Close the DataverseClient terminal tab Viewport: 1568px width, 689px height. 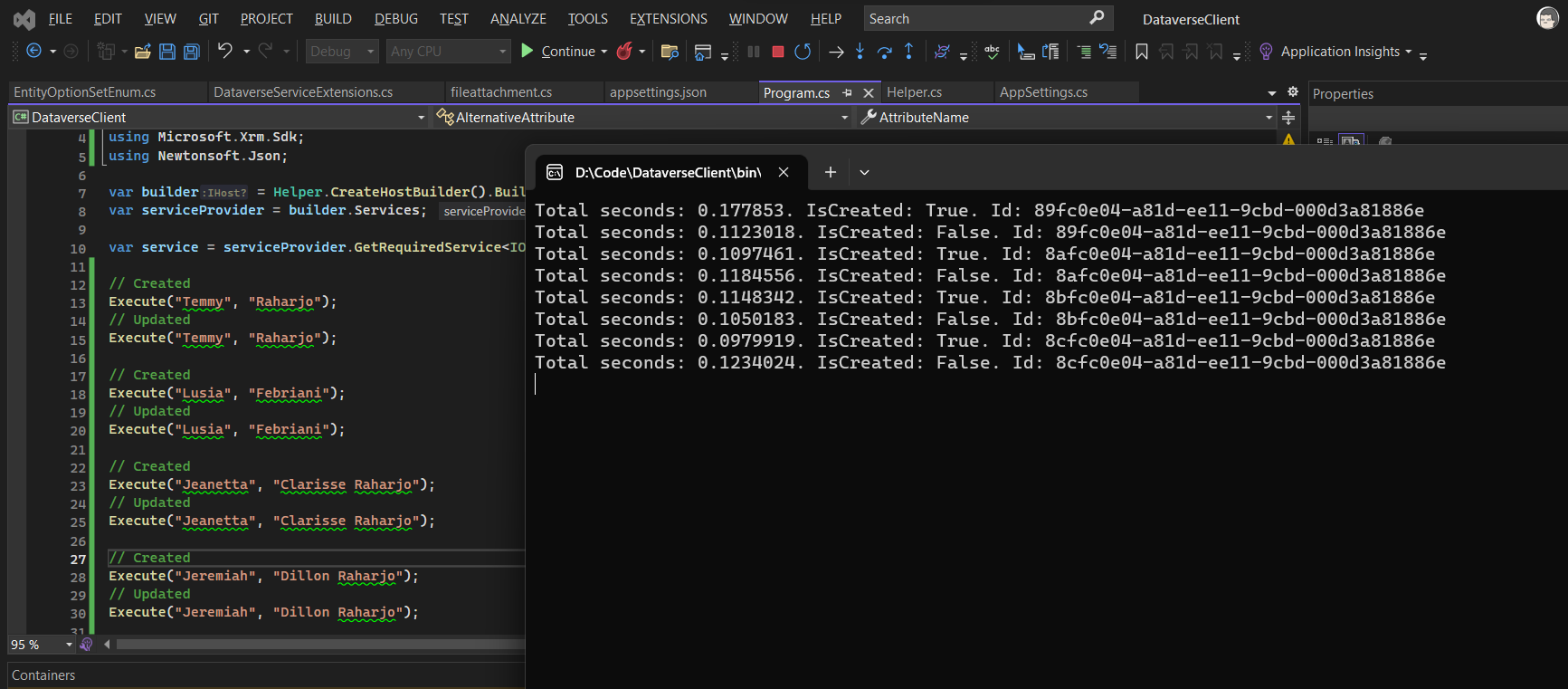(784, 172)
